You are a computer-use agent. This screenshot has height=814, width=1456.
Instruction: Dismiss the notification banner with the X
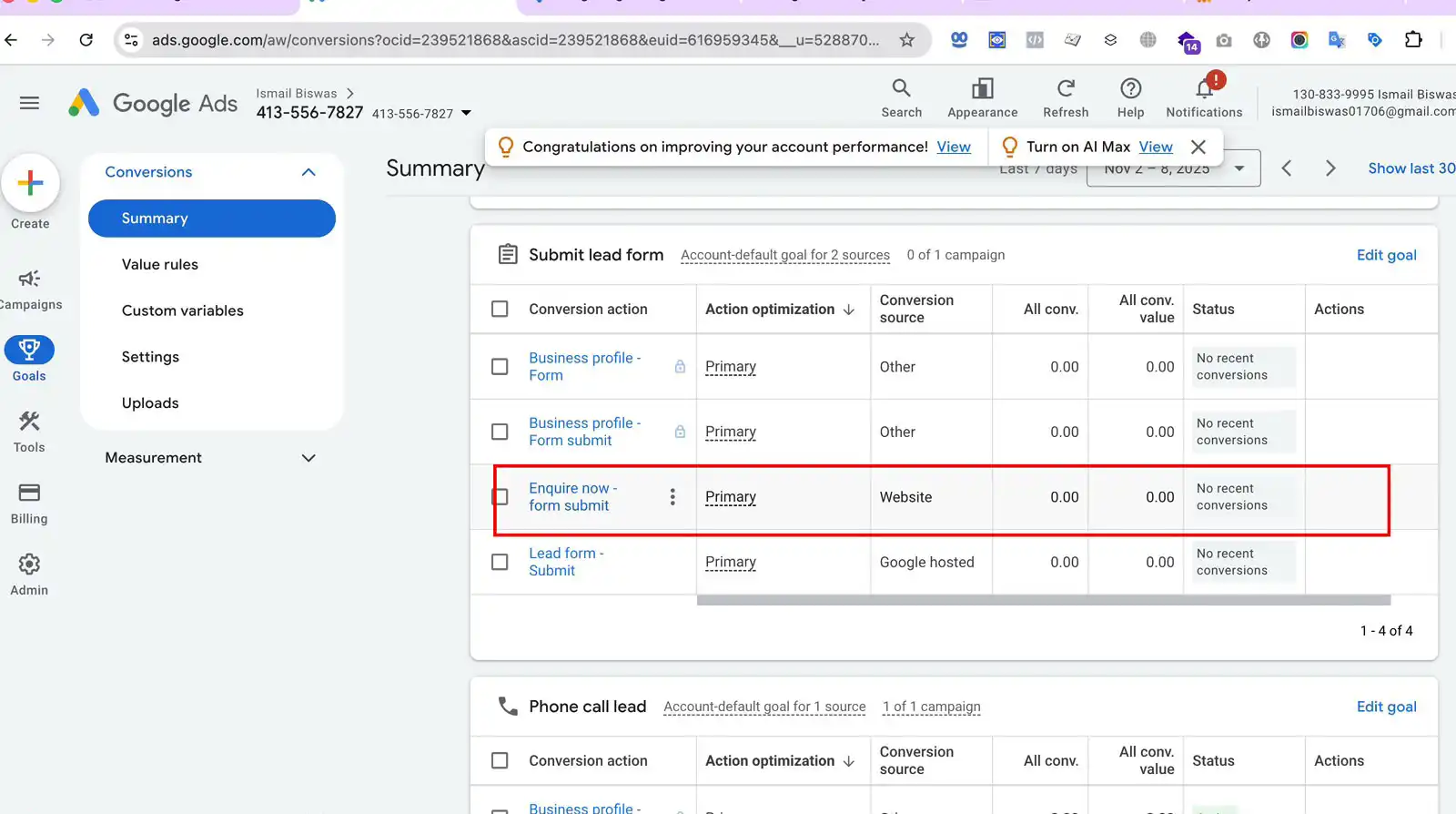pyautogui.click(x=1198, y=147)
